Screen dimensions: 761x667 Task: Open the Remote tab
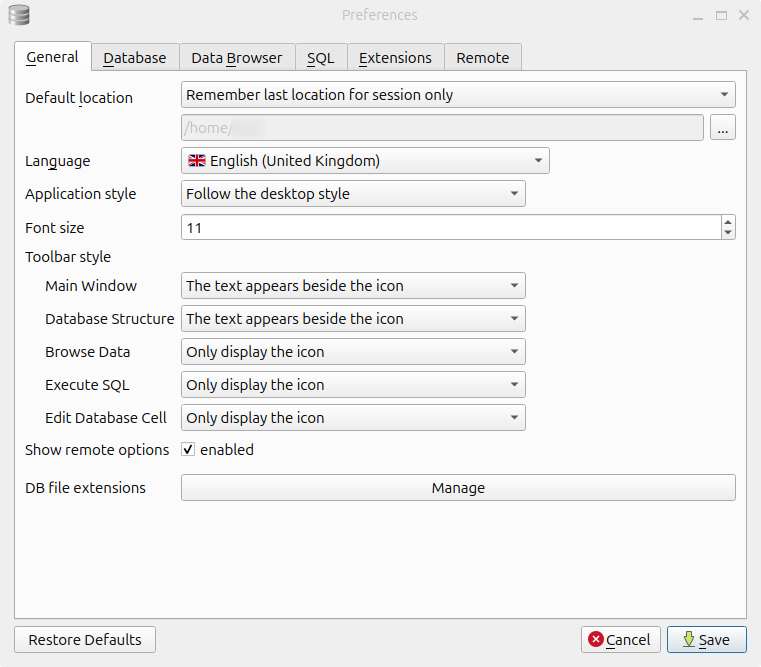click(x=483, y=58)
